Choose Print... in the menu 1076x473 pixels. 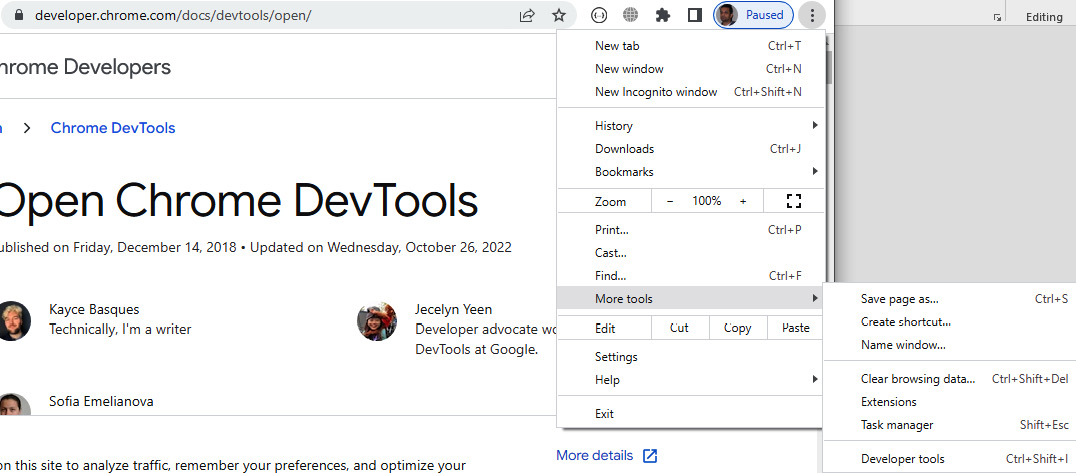pos(690,230)
